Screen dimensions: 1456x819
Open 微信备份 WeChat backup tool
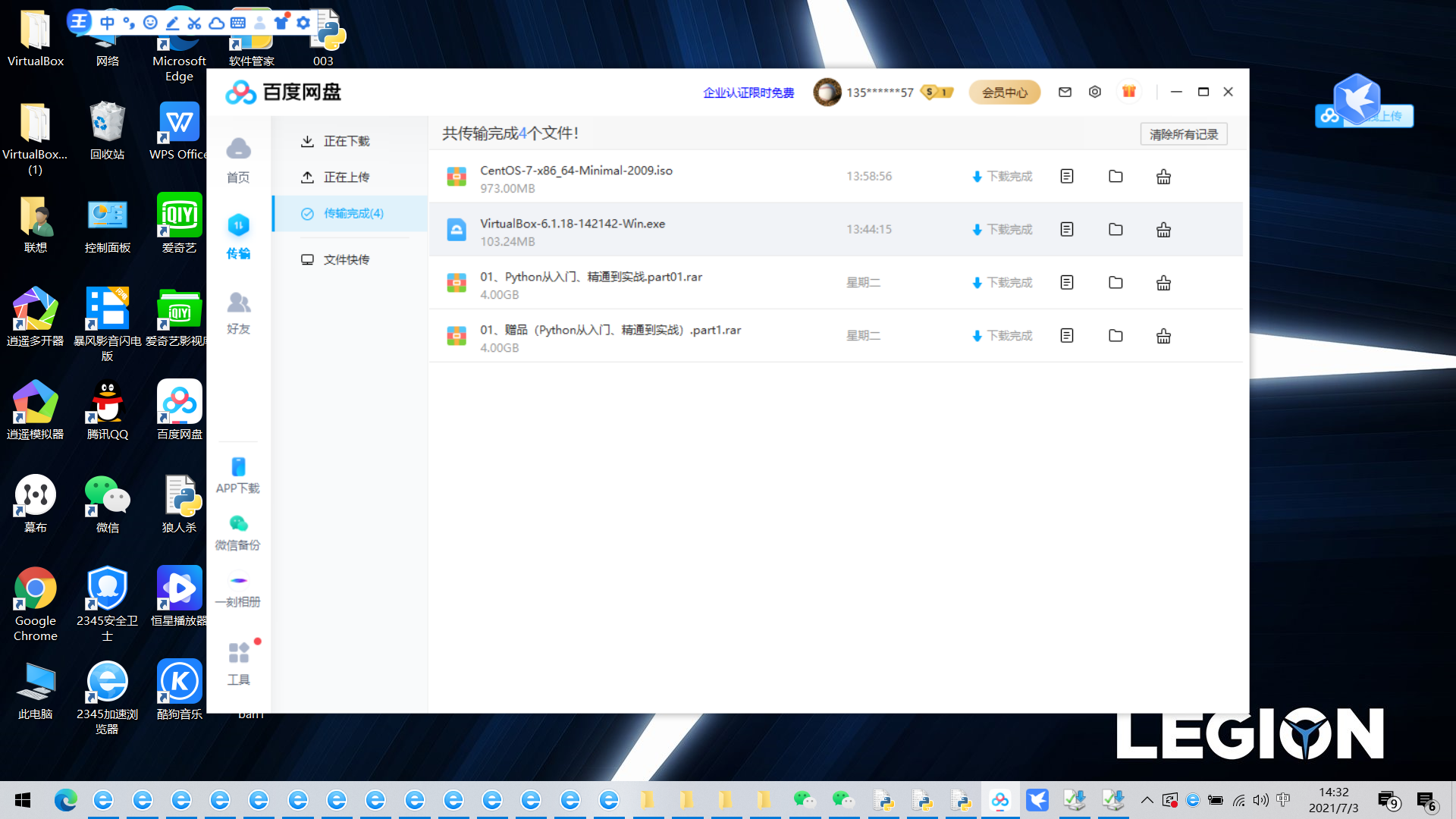pyautogui.click(x=238, y=532)
